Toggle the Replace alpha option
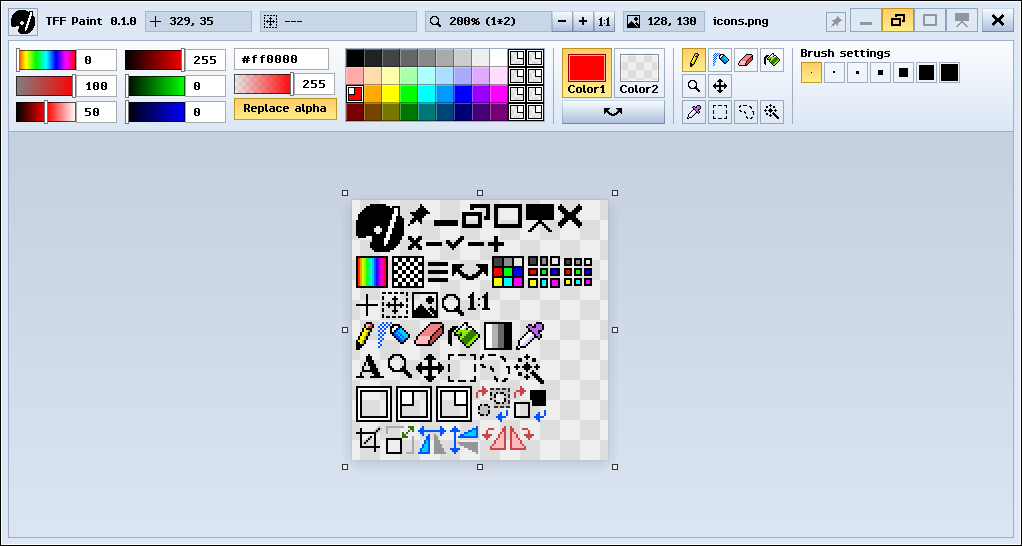 285,109
